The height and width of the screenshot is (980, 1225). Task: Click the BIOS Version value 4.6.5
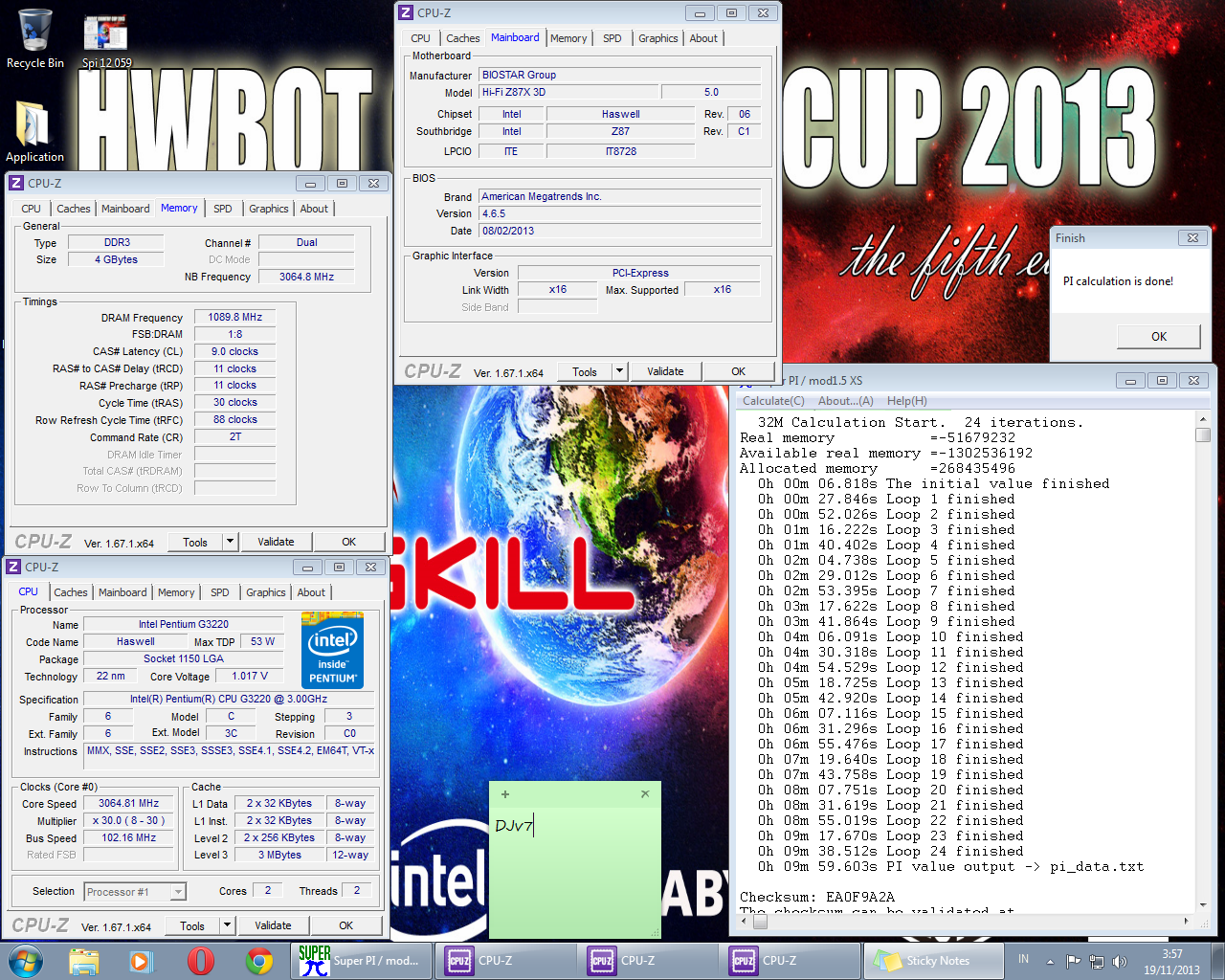620,213
